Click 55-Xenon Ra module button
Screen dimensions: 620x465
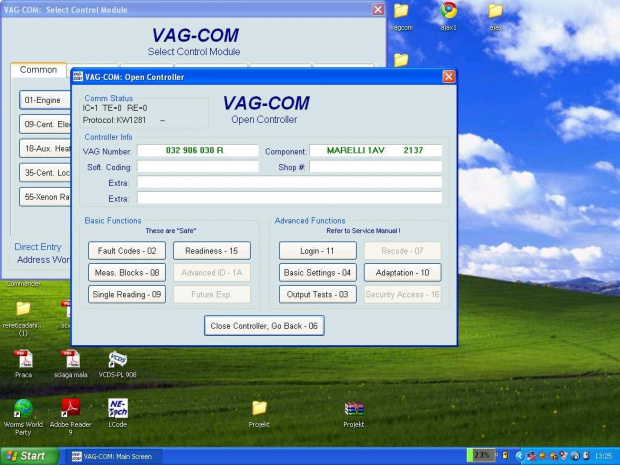point(45,197)
